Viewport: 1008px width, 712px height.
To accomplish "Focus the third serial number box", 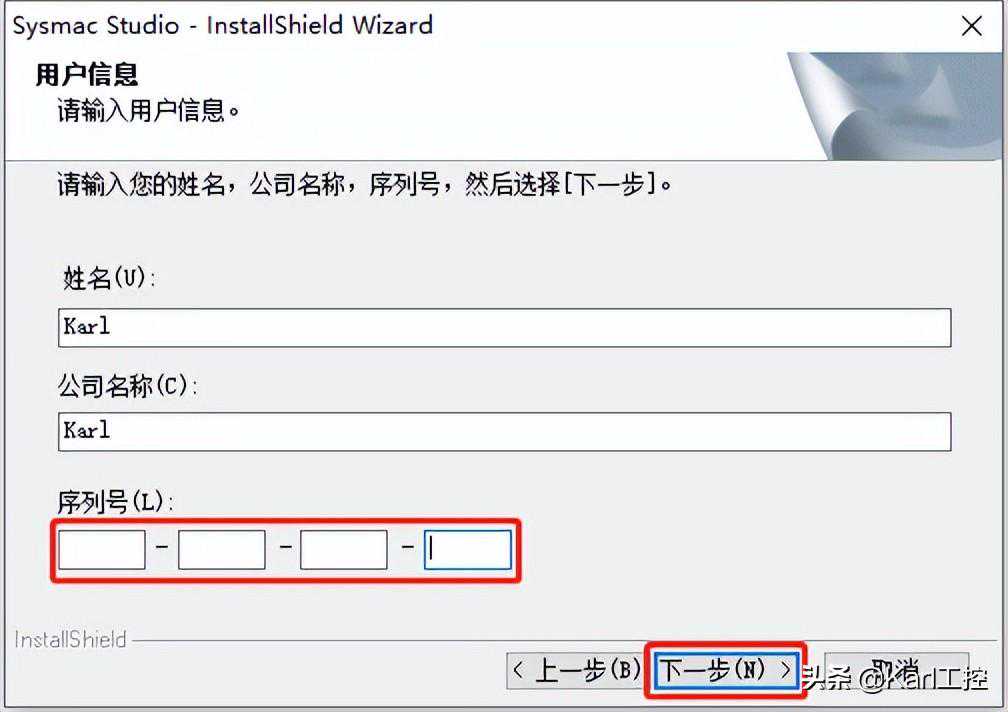I will tap(344, 549).
